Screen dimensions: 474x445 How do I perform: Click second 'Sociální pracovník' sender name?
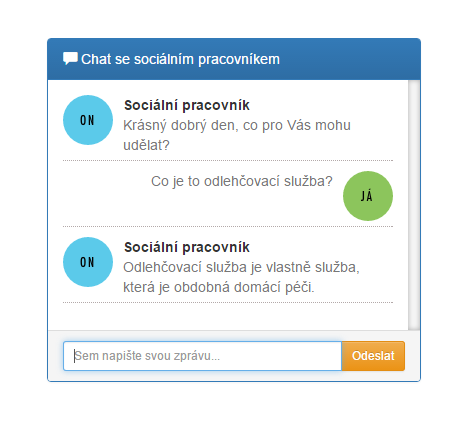(x=187, y=247)
